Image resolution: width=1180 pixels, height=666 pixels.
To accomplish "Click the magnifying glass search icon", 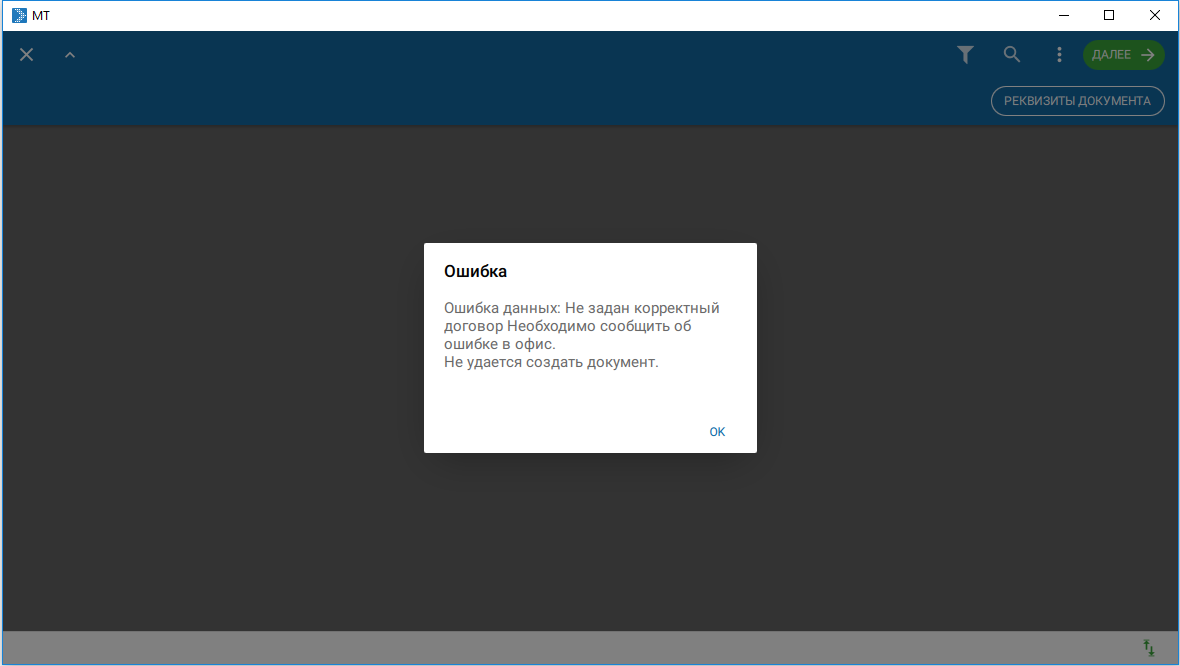I will [1012, 55].
